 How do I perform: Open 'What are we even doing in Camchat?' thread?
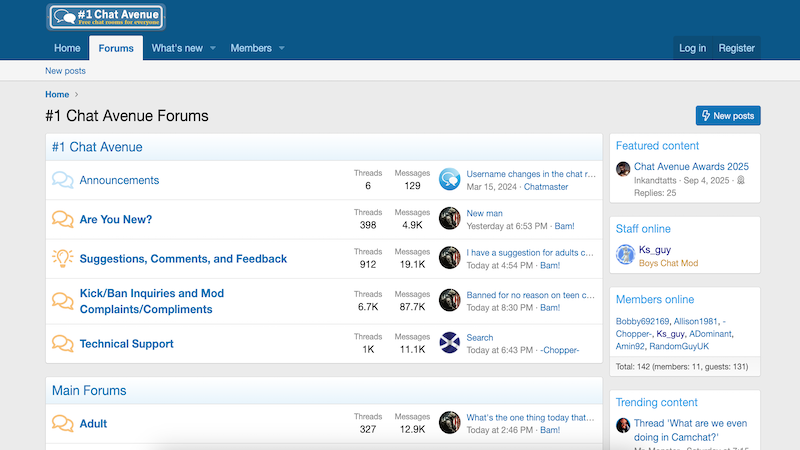[690, 430]
